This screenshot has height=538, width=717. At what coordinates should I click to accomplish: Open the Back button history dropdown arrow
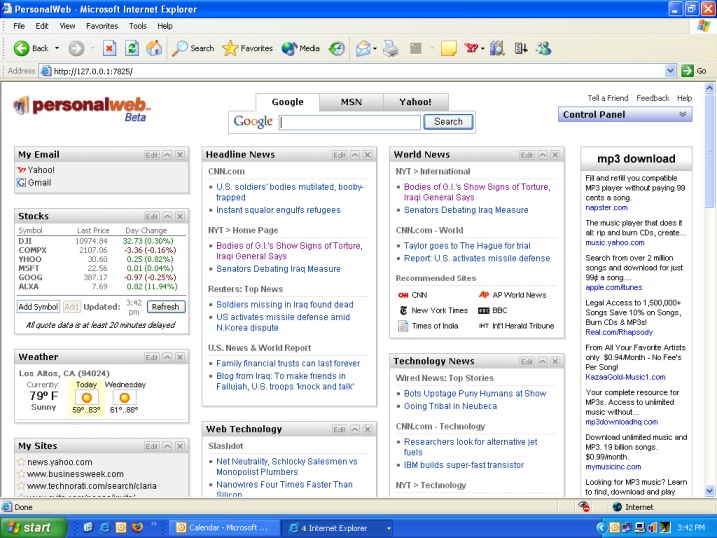click(x=57, y=48)
